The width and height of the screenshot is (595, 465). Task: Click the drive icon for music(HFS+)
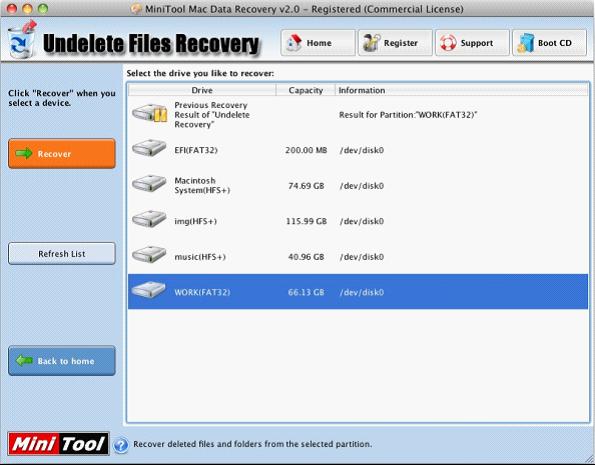click(149, 255)
